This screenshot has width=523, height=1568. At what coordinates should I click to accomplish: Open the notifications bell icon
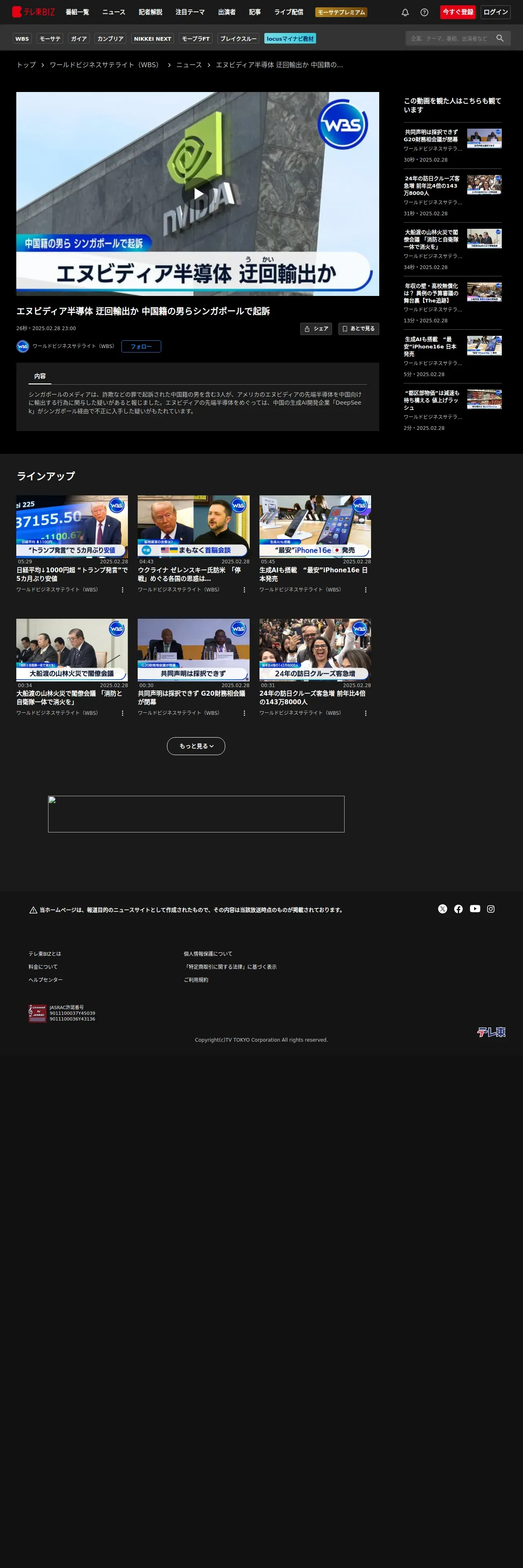[x=405, y=12]
